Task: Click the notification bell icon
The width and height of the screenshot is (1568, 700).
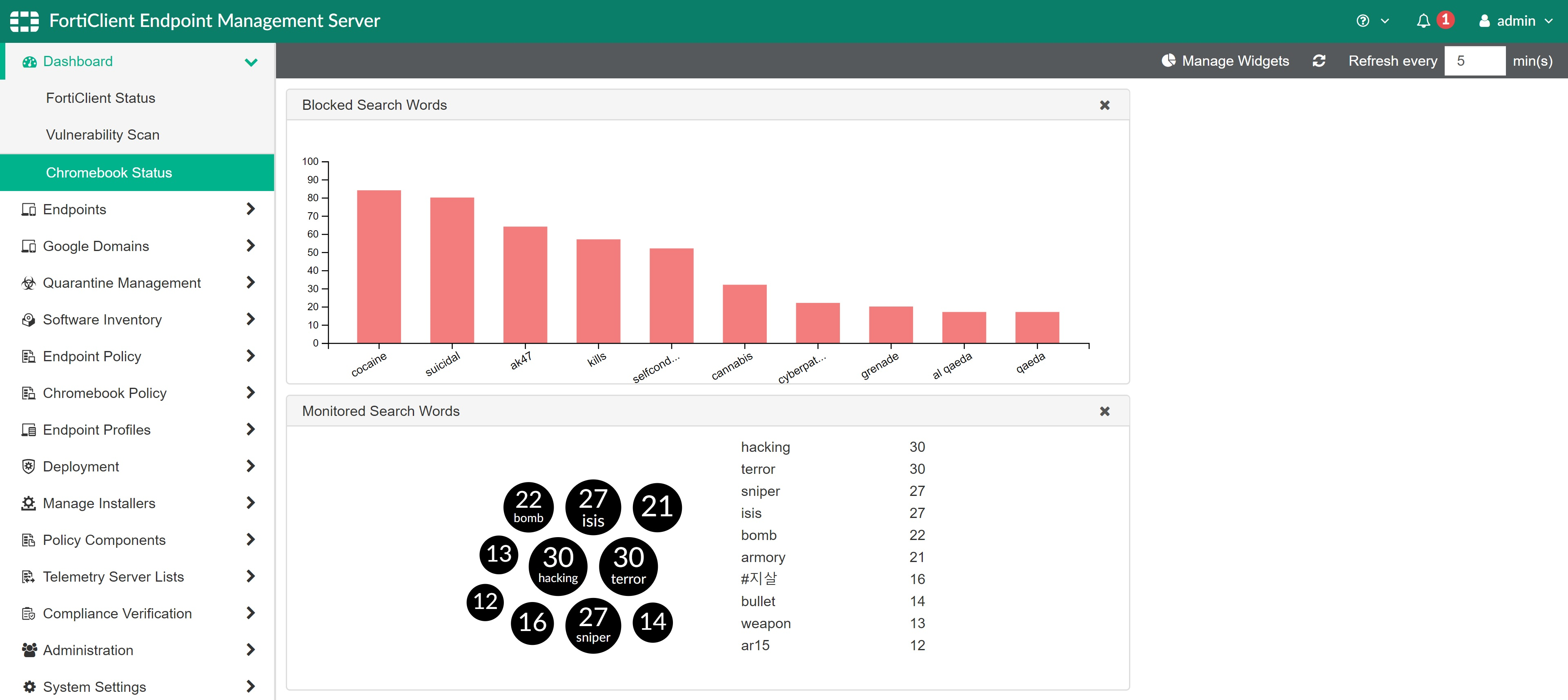Action: point(1423,21)
